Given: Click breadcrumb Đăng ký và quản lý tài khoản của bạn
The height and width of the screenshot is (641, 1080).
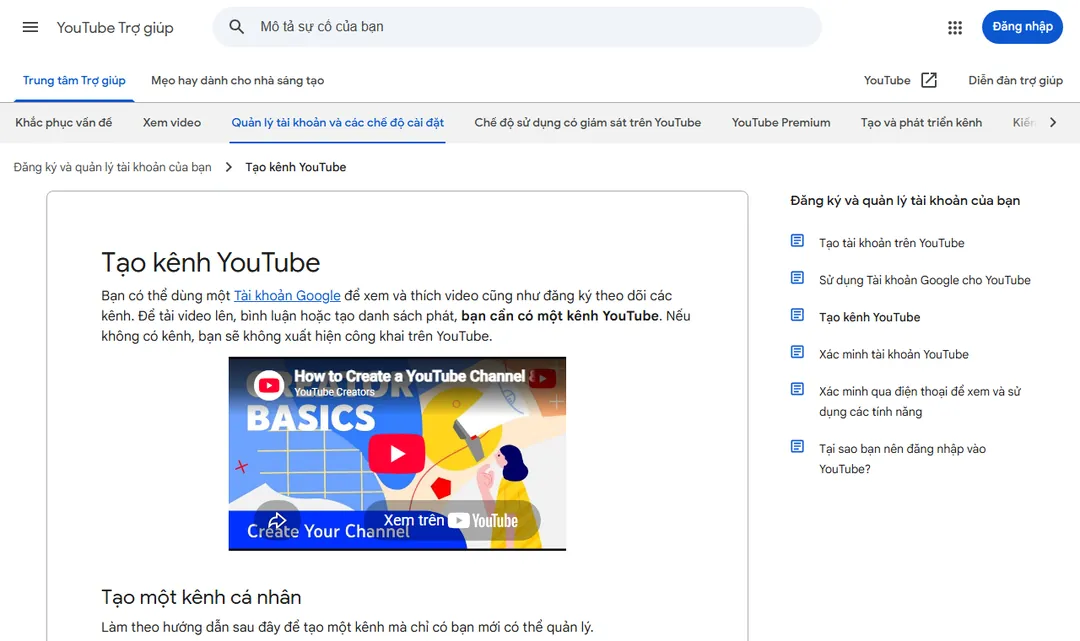Looking at the screenshot, I should click(x=112, y=167).
